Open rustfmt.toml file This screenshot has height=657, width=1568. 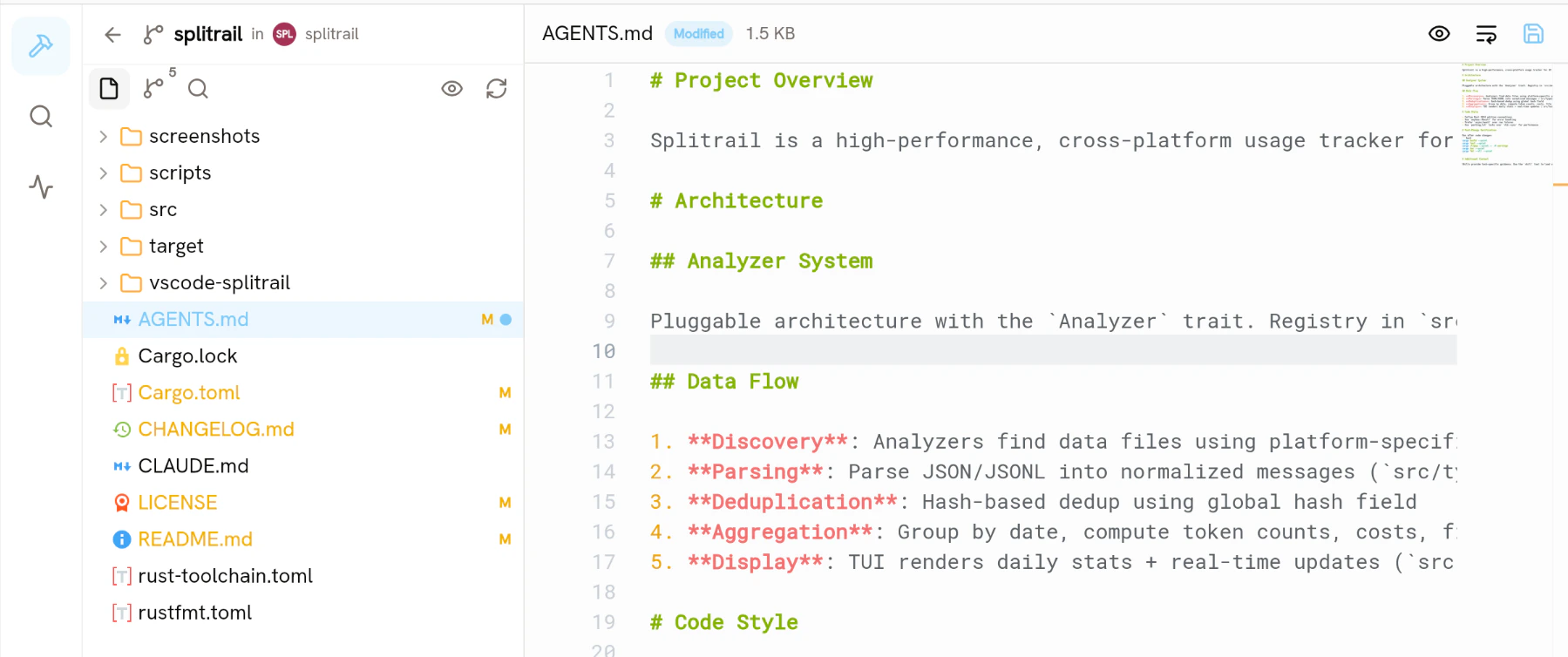coord(303,613)
